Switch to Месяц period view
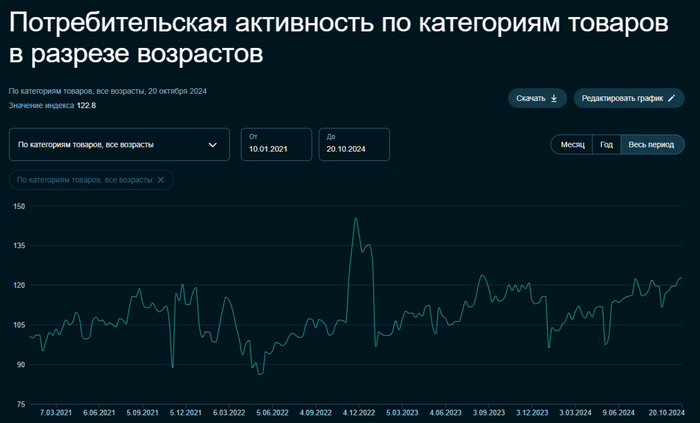700x423 pixels. click(572, 145)
